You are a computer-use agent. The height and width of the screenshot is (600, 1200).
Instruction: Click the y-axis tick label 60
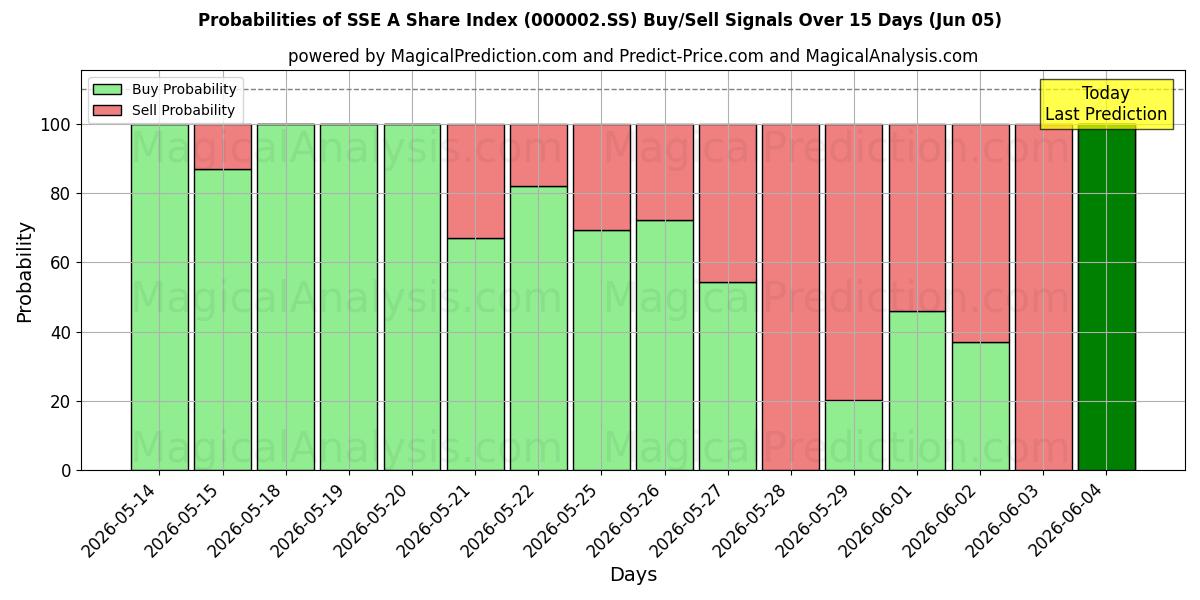(61, 263)
